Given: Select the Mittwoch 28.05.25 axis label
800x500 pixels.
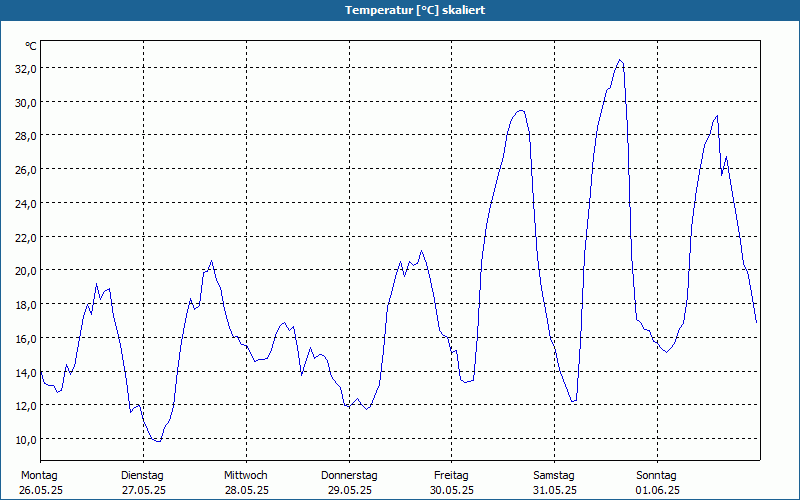Looking at the screenshot, I should (x=246, y=483).
